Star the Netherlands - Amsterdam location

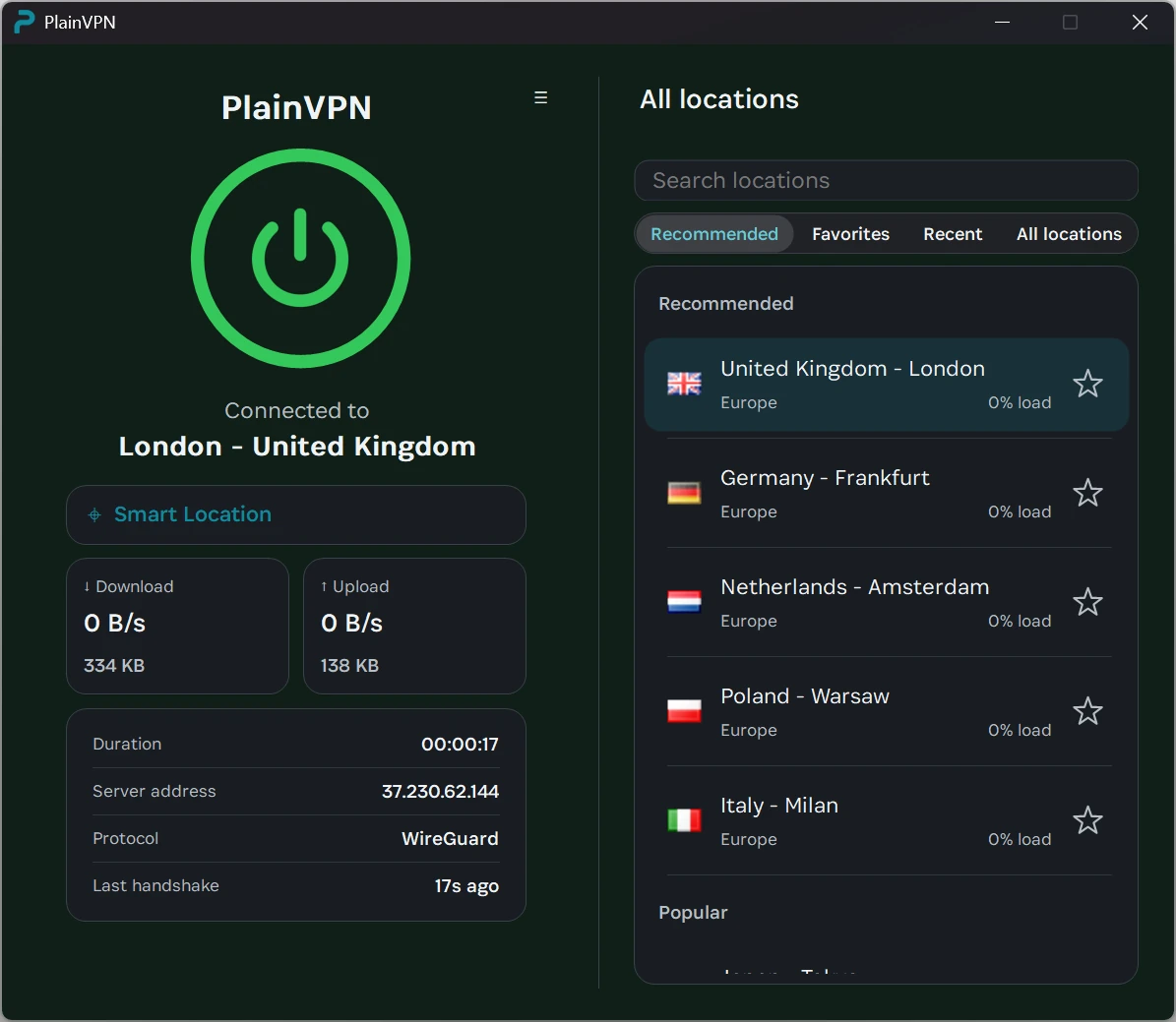click(1086, 602)
